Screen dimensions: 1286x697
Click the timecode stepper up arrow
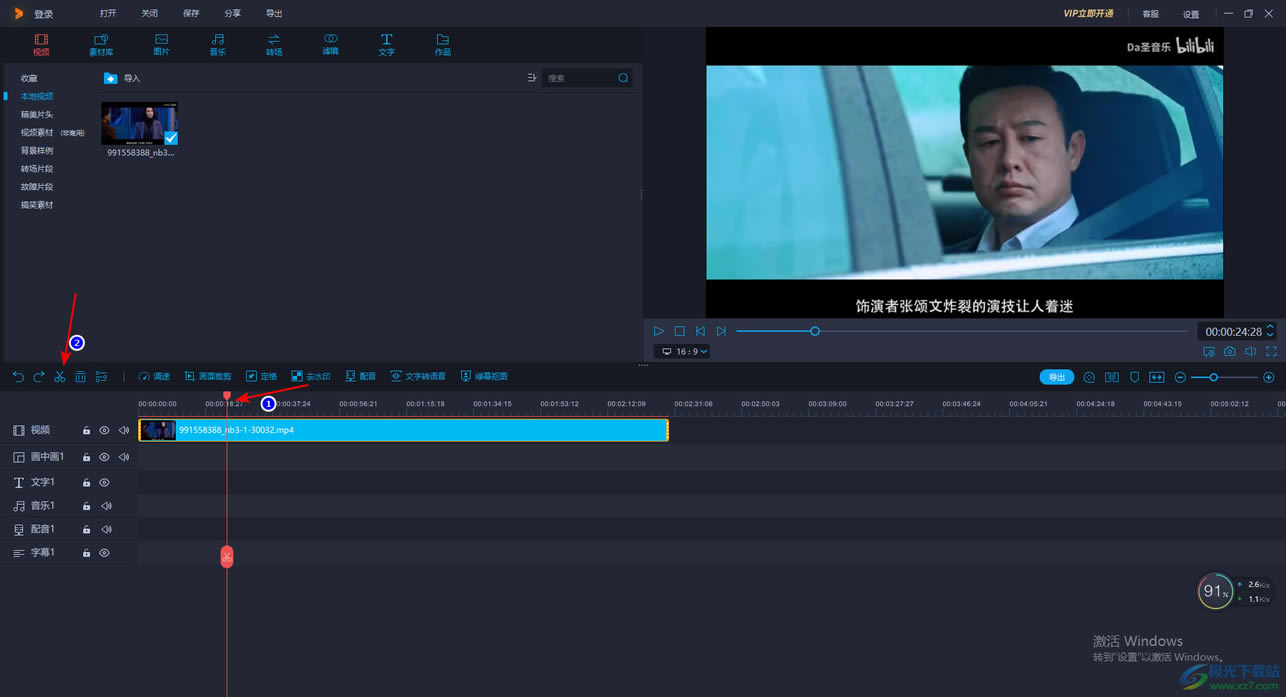click(1270, 327)
